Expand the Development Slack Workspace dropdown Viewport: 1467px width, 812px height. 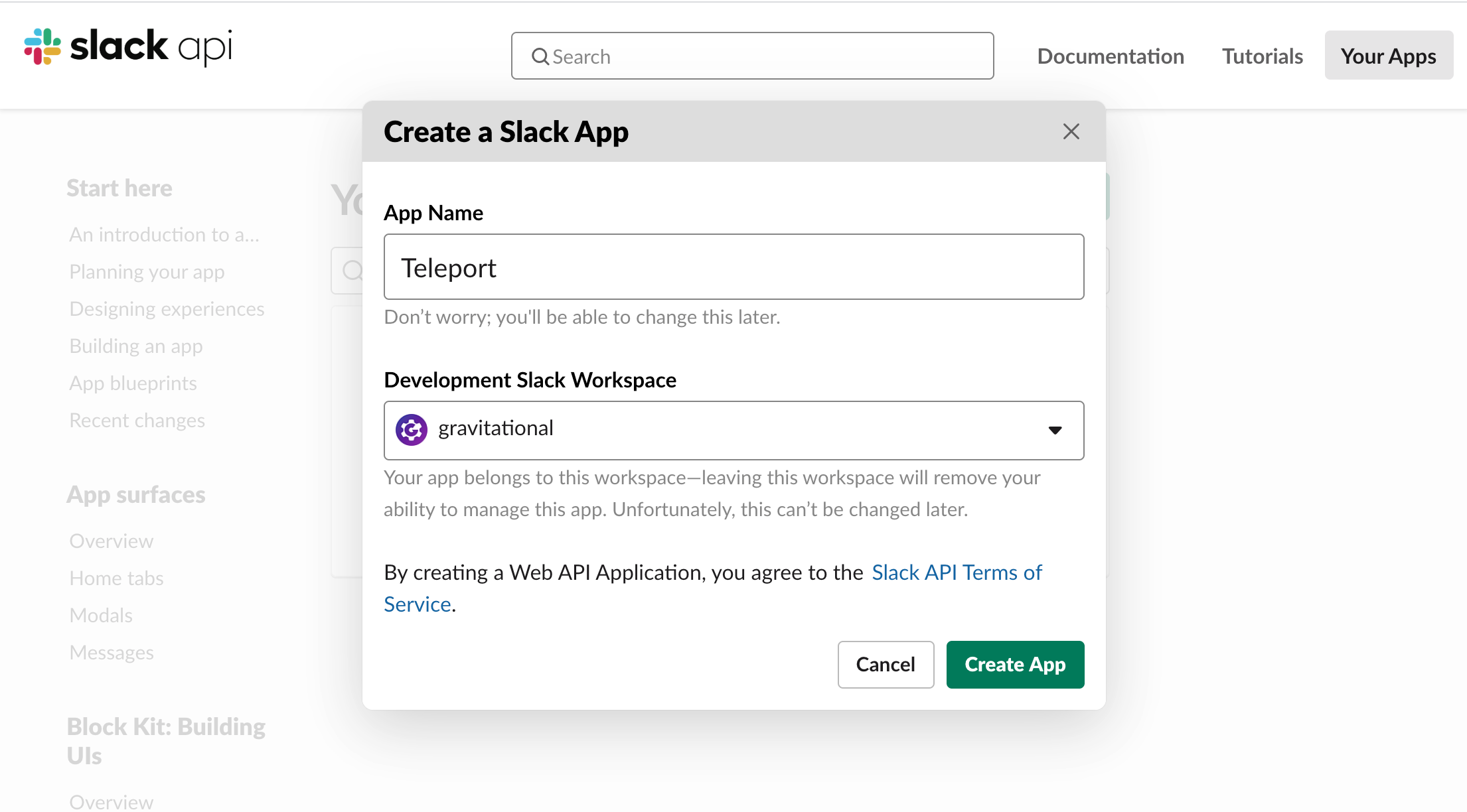(x=1055, y=429)
